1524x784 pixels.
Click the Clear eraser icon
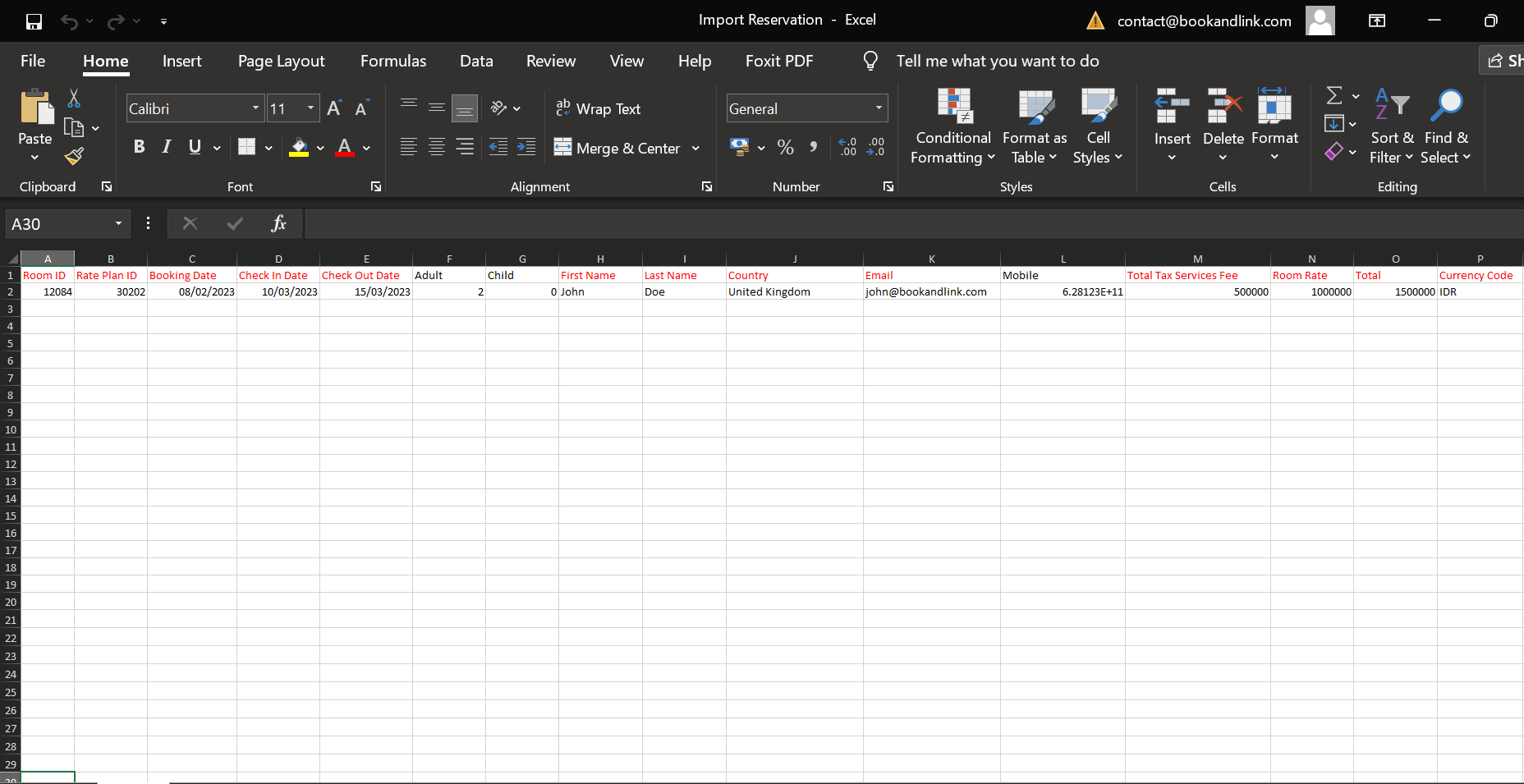[1334, 151]
